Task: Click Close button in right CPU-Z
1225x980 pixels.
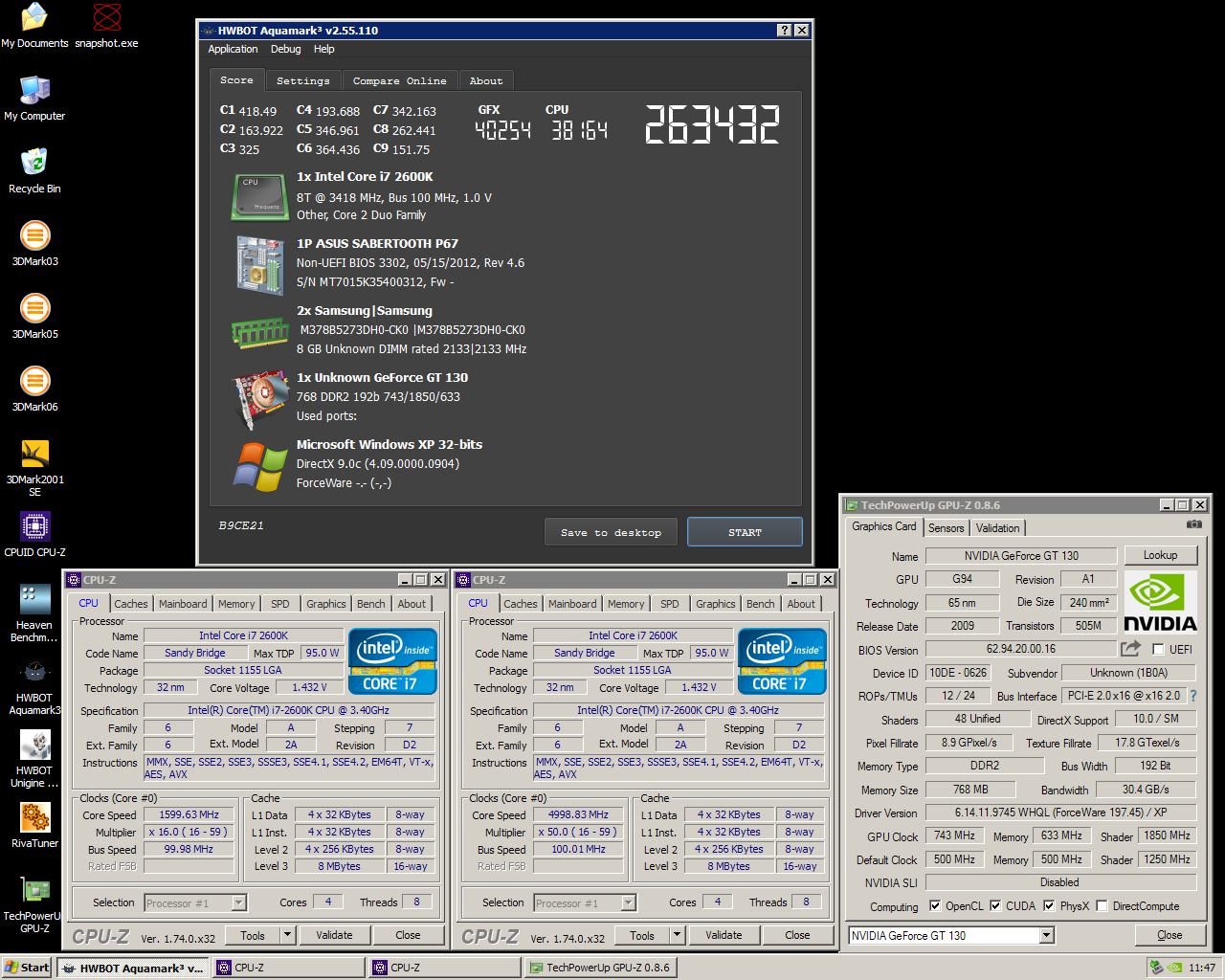Action: (x=797, y=935)
